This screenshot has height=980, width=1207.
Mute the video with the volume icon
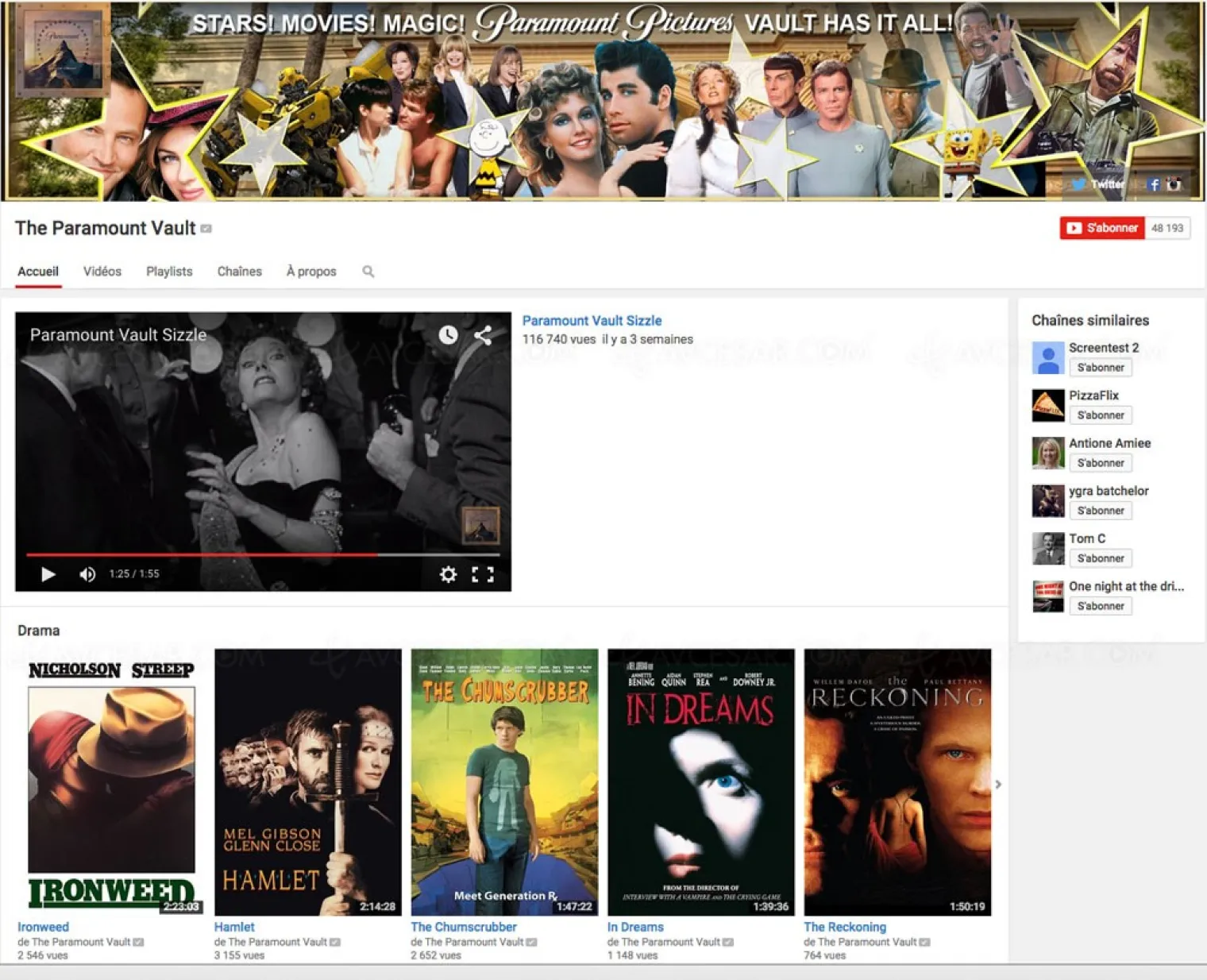pyautogui.click(x=86, y=573)
